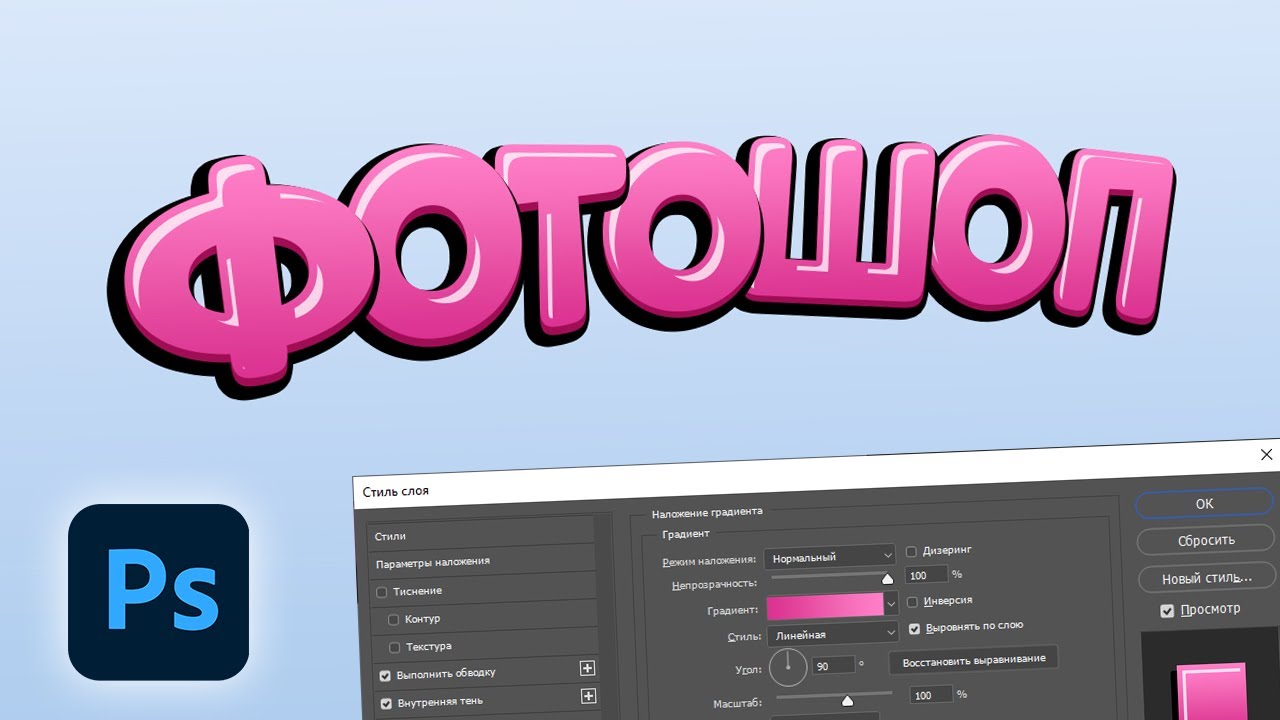Enable the Дизеринг checkbox

click(912, 551)
